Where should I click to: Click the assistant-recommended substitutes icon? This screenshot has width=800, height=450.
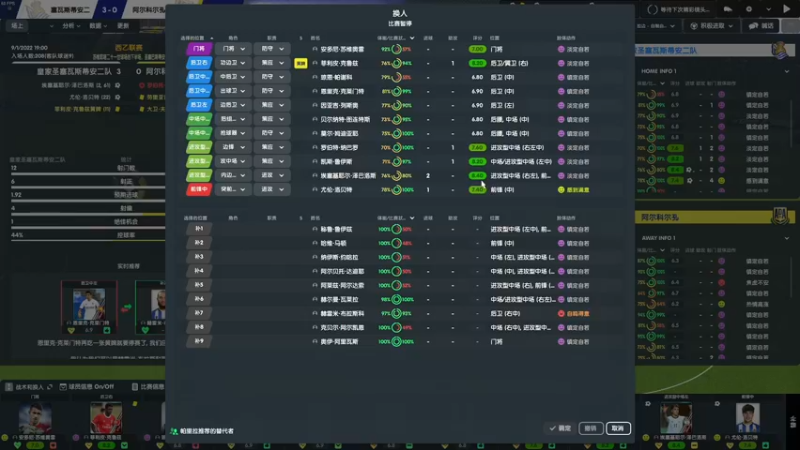[x=174, y=431]
